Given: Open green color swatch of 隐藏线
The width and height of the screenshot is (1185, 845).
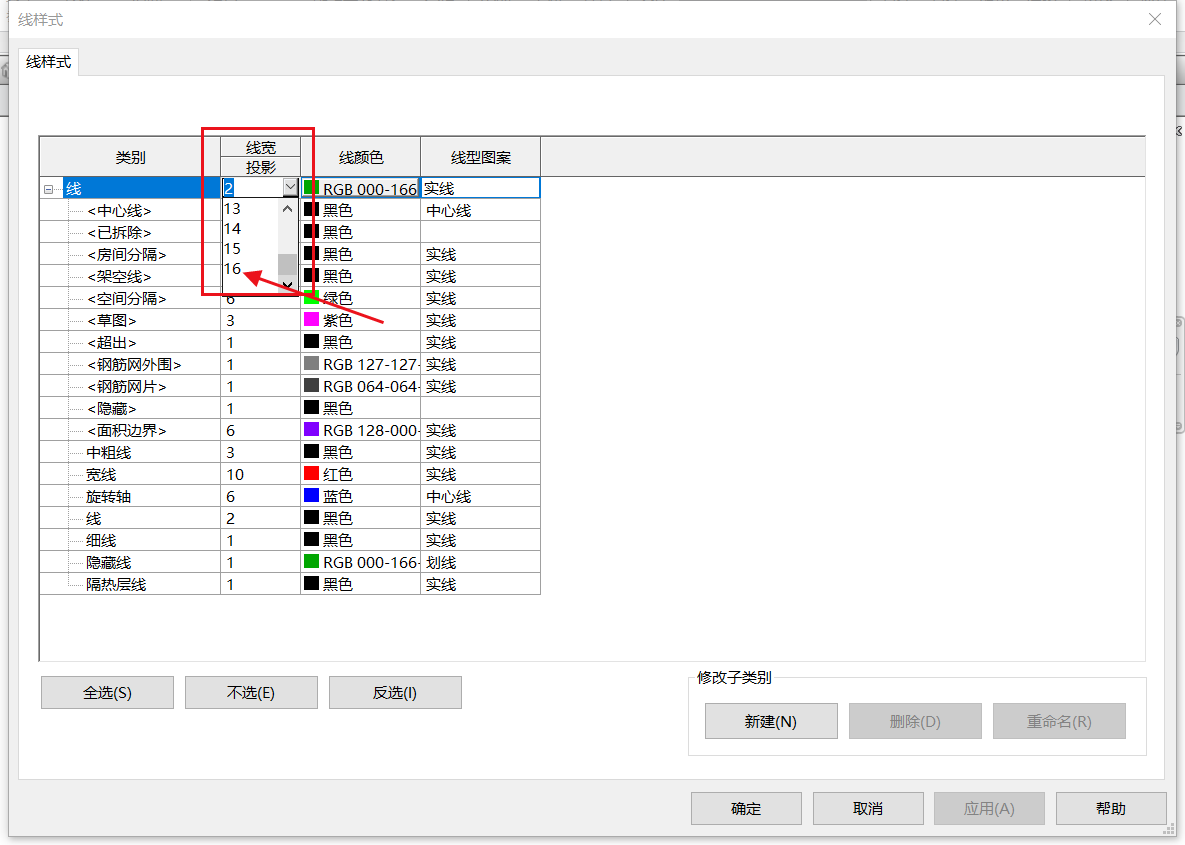Looking at the screenshot, I should tap(311, 562).
